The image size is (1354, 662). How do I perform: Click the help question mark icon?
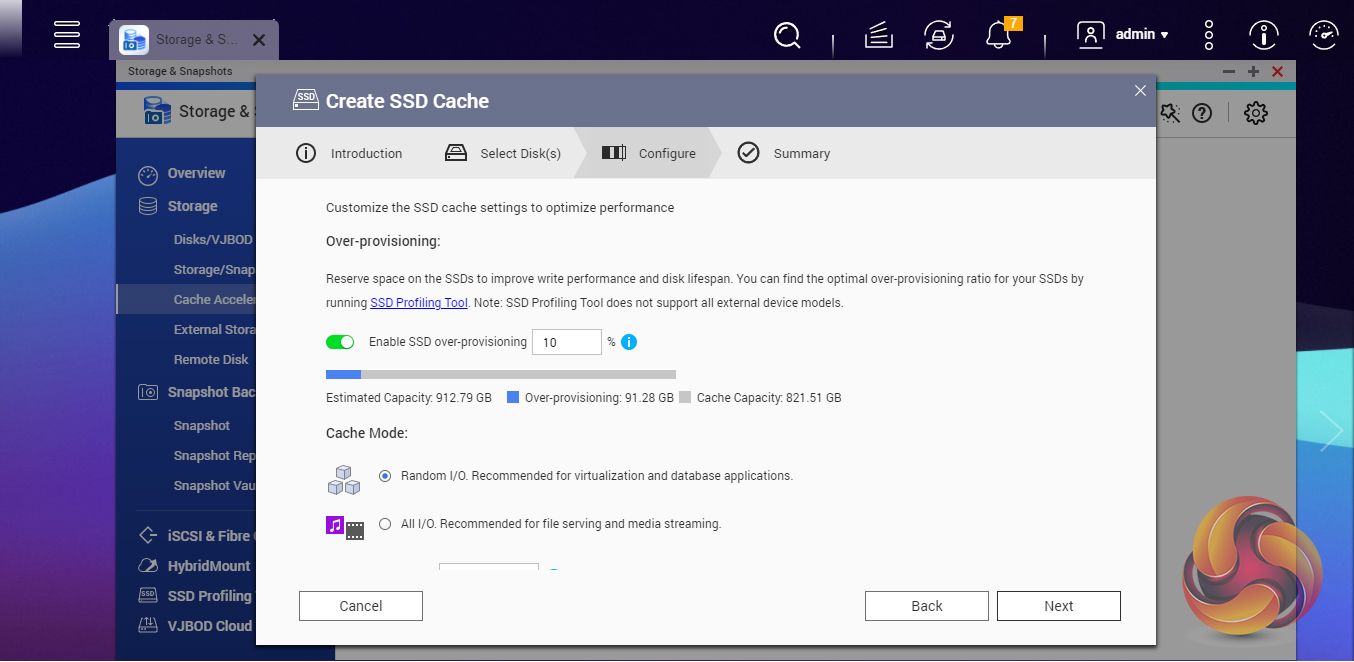coord(1202,113)
